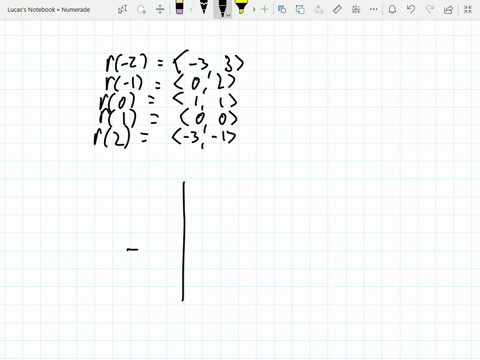Open notifications bell
This screenshot has height=360, width=480.
tap(392, 9)
